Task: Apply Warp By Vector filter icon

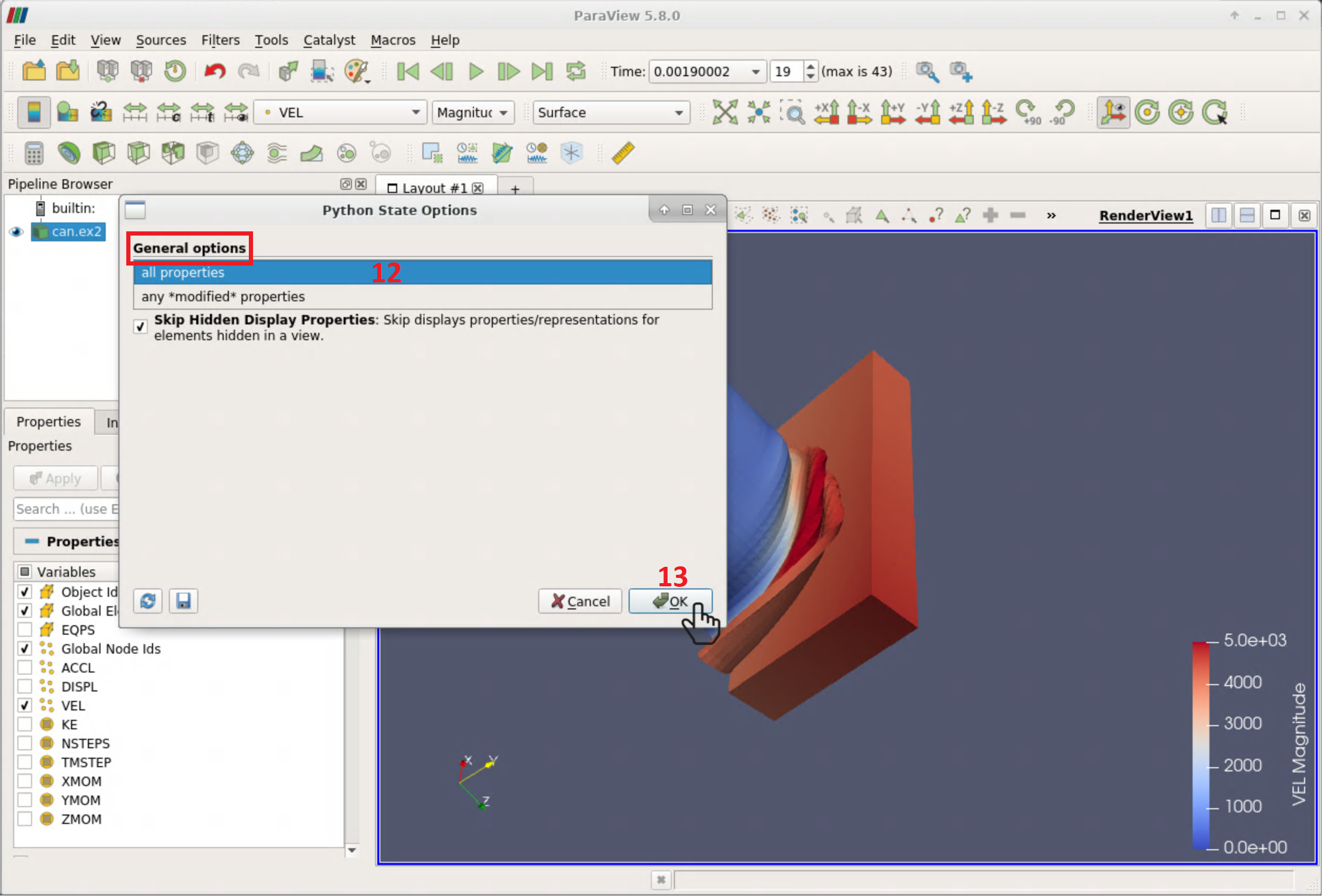Action: point(312,153)
